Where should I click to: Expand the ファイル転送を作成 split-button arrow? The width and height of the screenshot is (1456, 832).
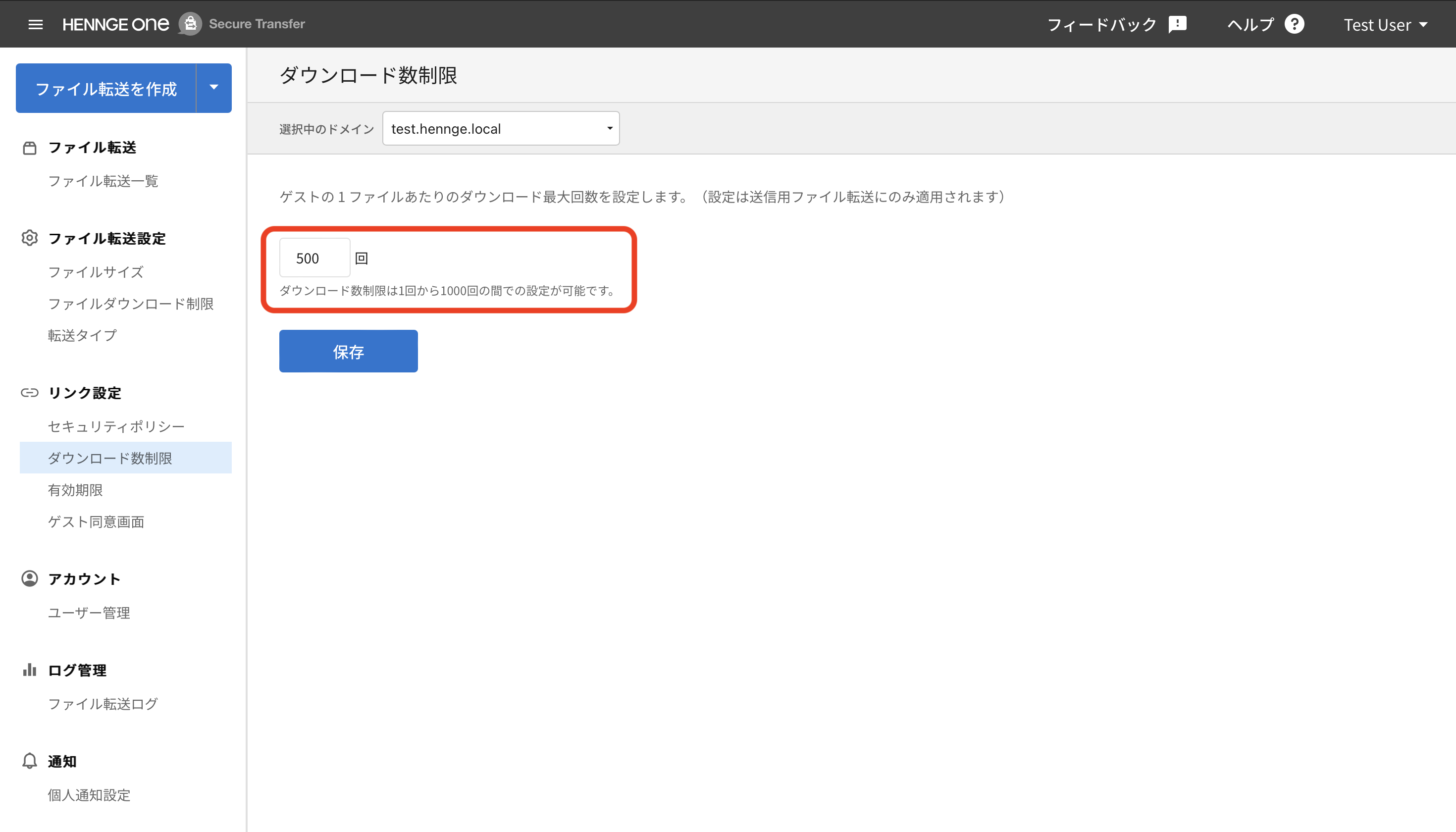click(214, 88)
